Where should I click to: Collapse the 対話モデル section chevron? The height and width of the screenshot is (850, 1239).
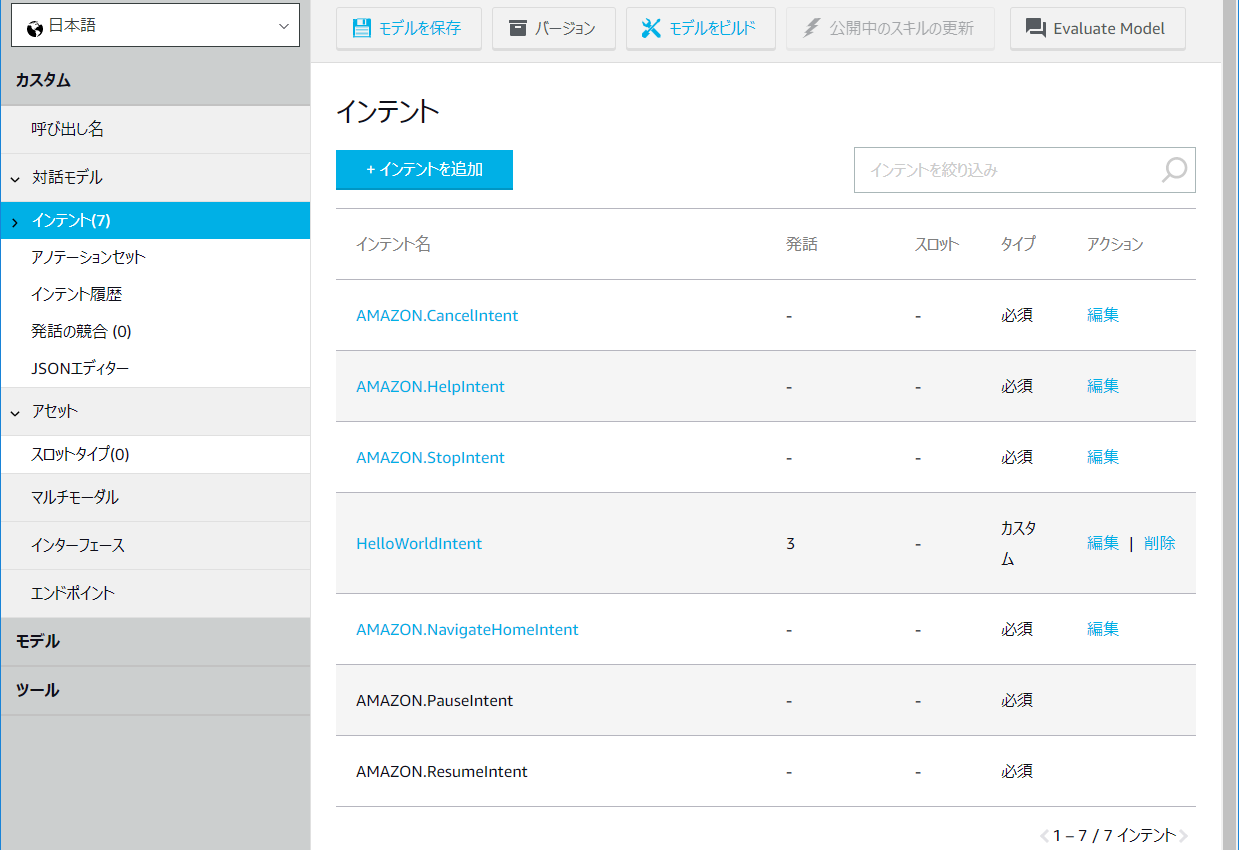tap(15, 179)
